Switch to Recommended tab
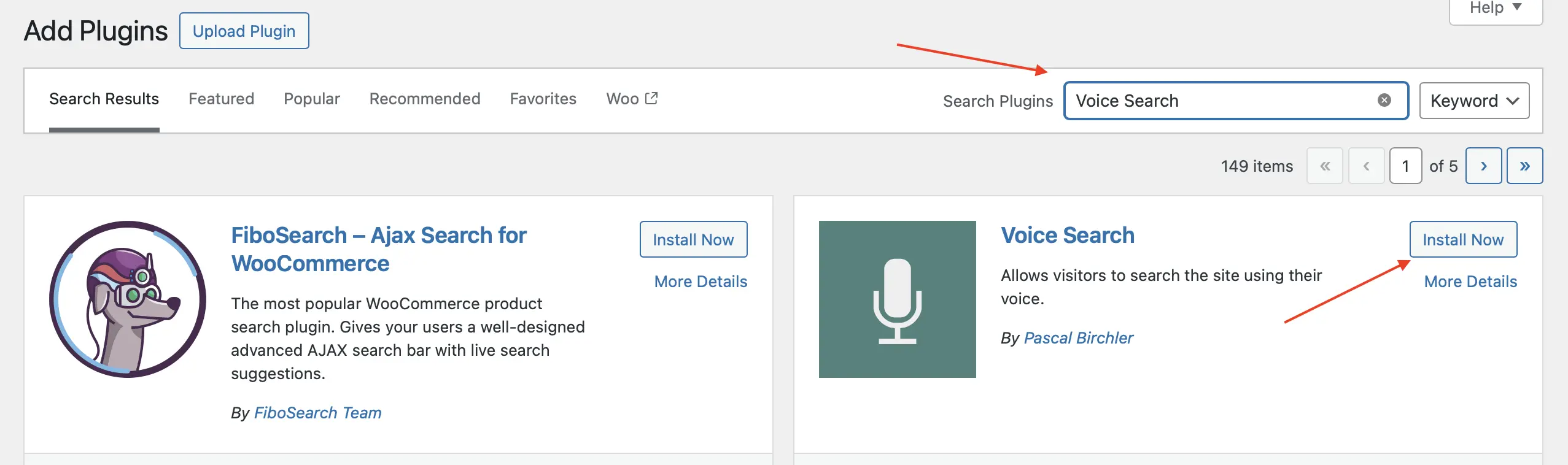This screenshot has width=1568, height=465. pyautogui.click(x=424, y=99)
